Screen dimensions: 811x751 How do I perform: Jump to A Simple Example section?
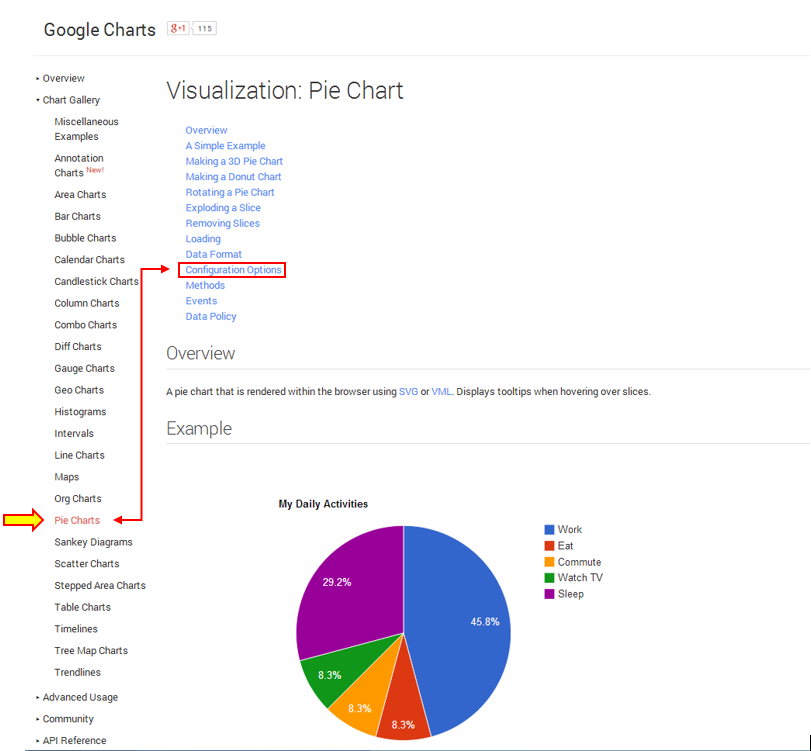(x=226, y=146)
